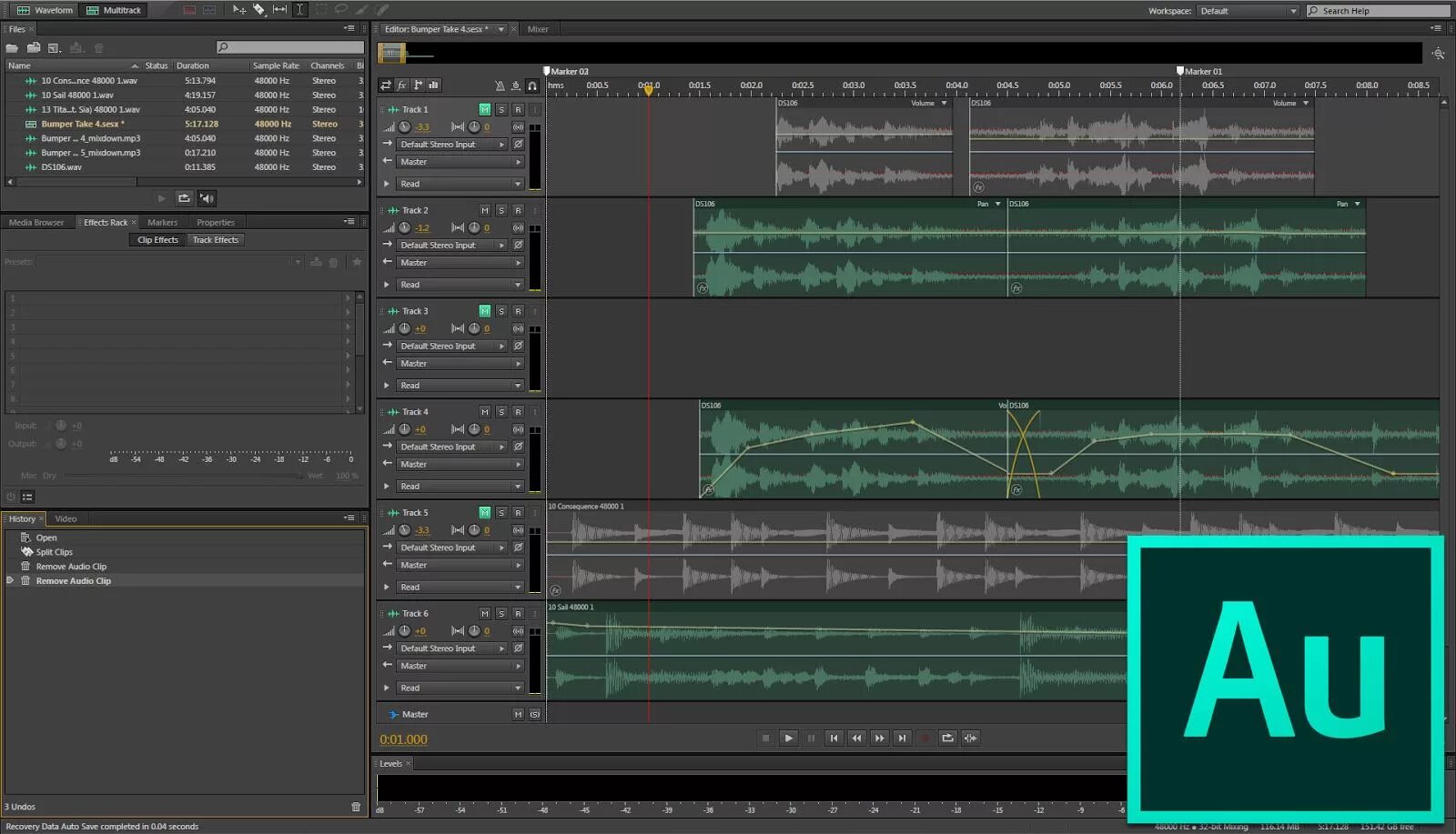
Task: Open Volume dropdown on first Track 1 clip
Action: click(x=944, y=103)
